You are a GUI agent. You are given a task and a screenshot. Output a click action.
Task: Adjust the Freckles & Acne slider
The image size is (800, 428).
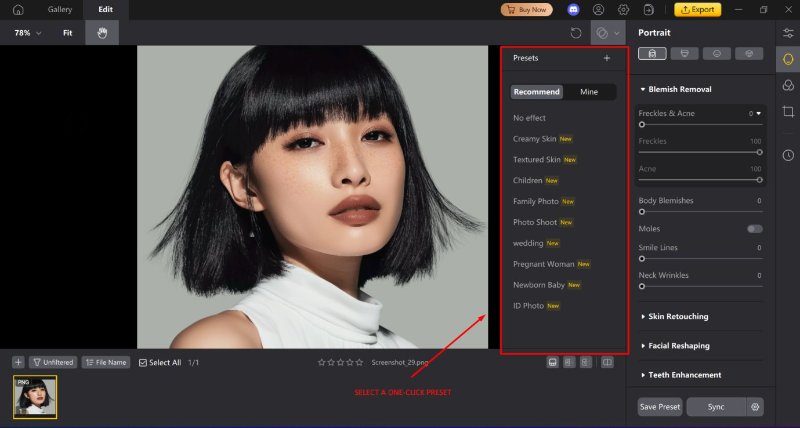coord(701,124)
